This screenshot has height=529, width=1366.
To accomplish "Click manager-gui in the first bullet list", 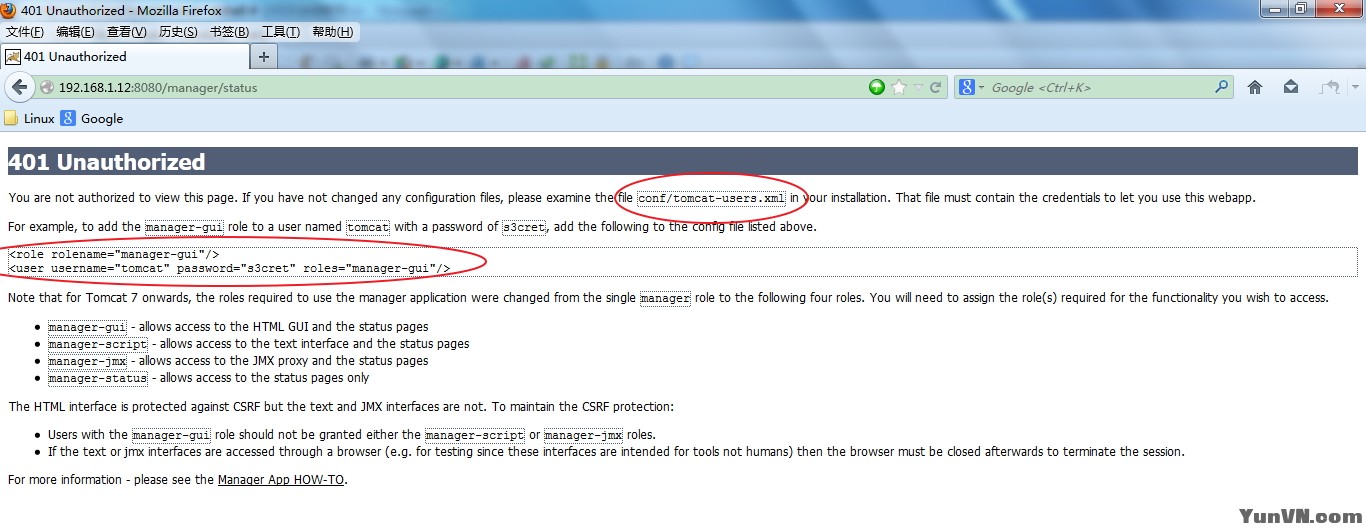I will click(87, 327).
